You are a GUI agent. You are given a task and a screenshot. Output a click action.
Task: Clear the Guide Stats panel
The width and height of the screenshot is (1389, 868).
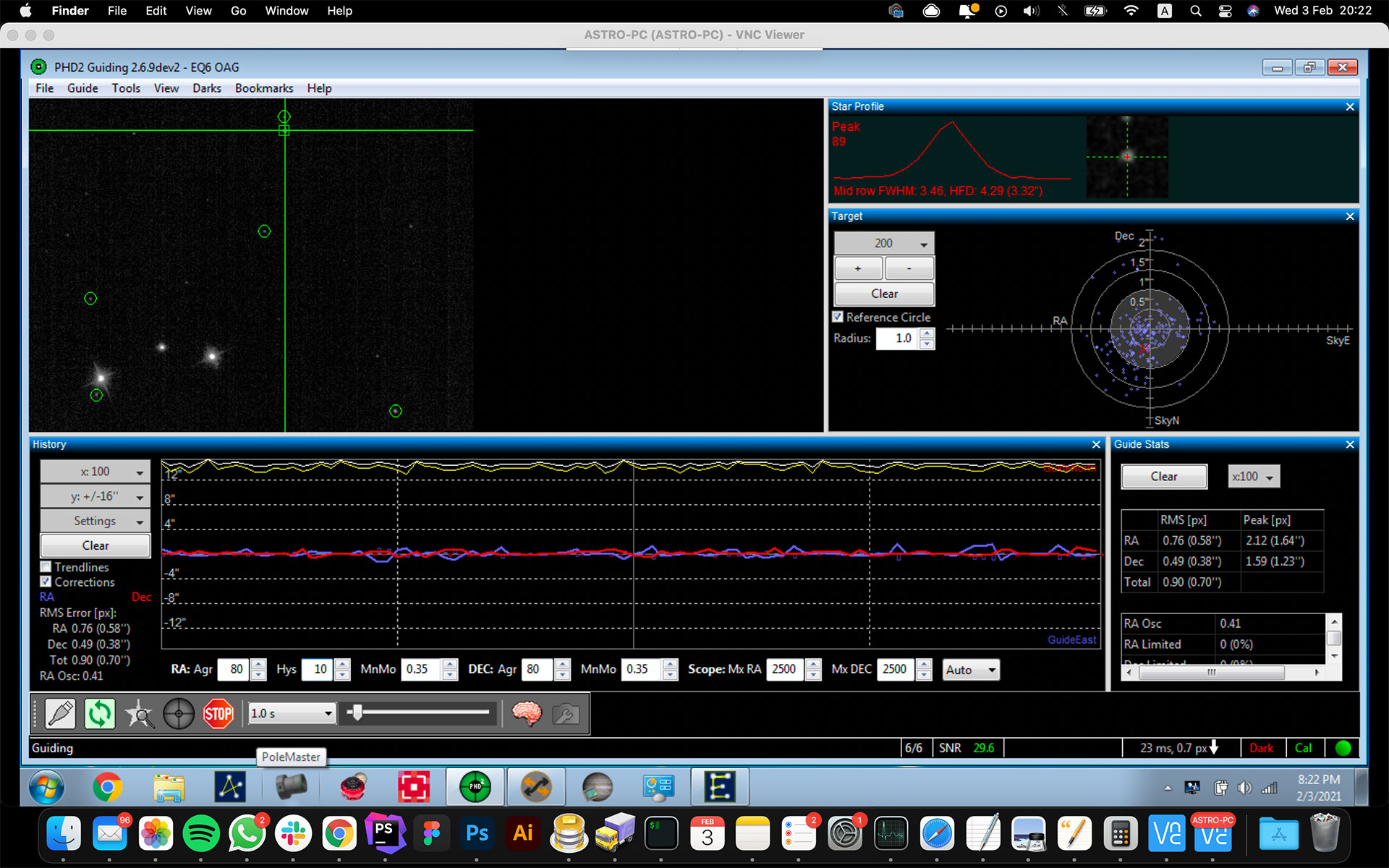pyautogui.click(x=1164, y=477)
